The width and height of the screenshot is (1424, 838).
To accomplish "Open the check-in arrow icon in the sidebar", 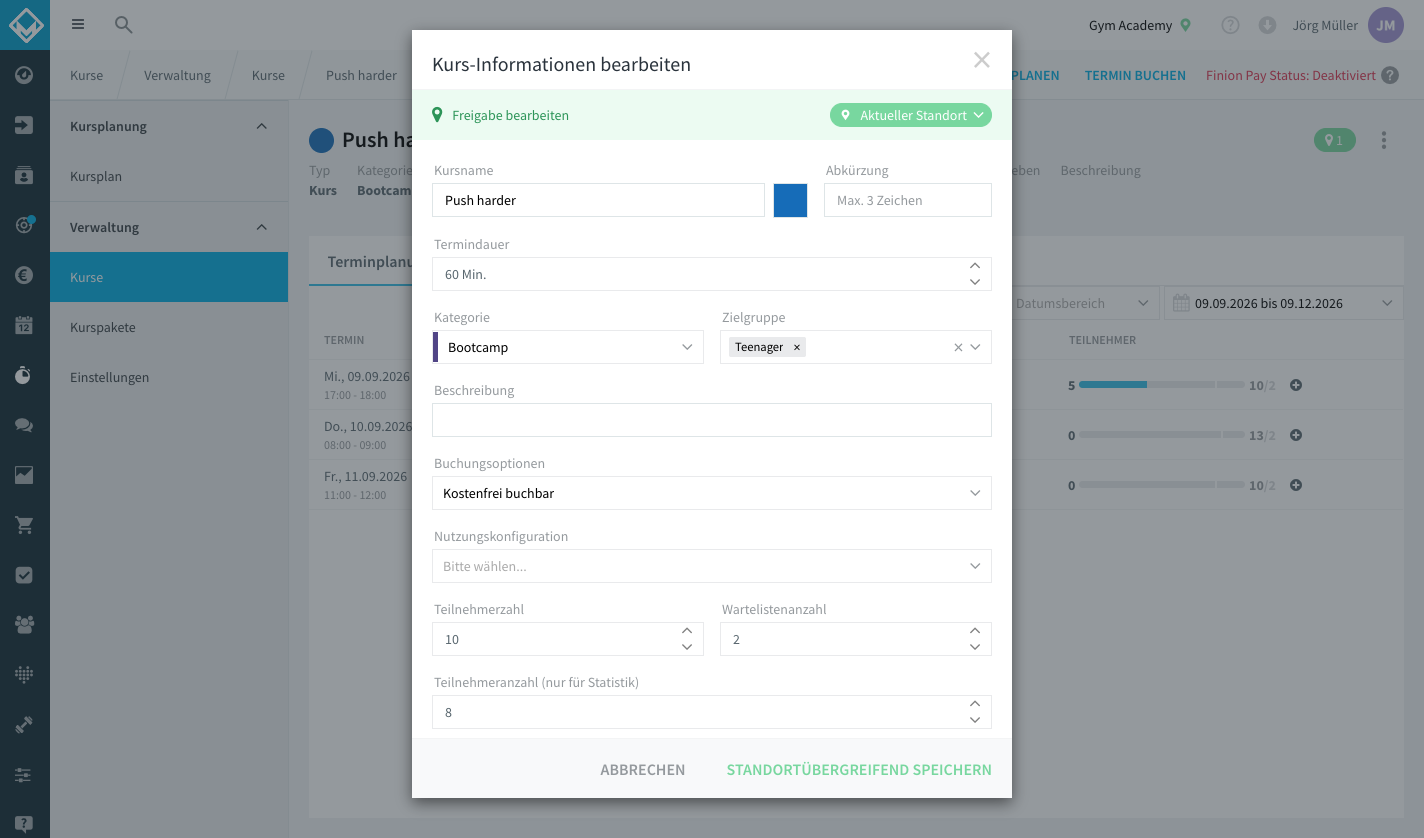I will point(25,125).
